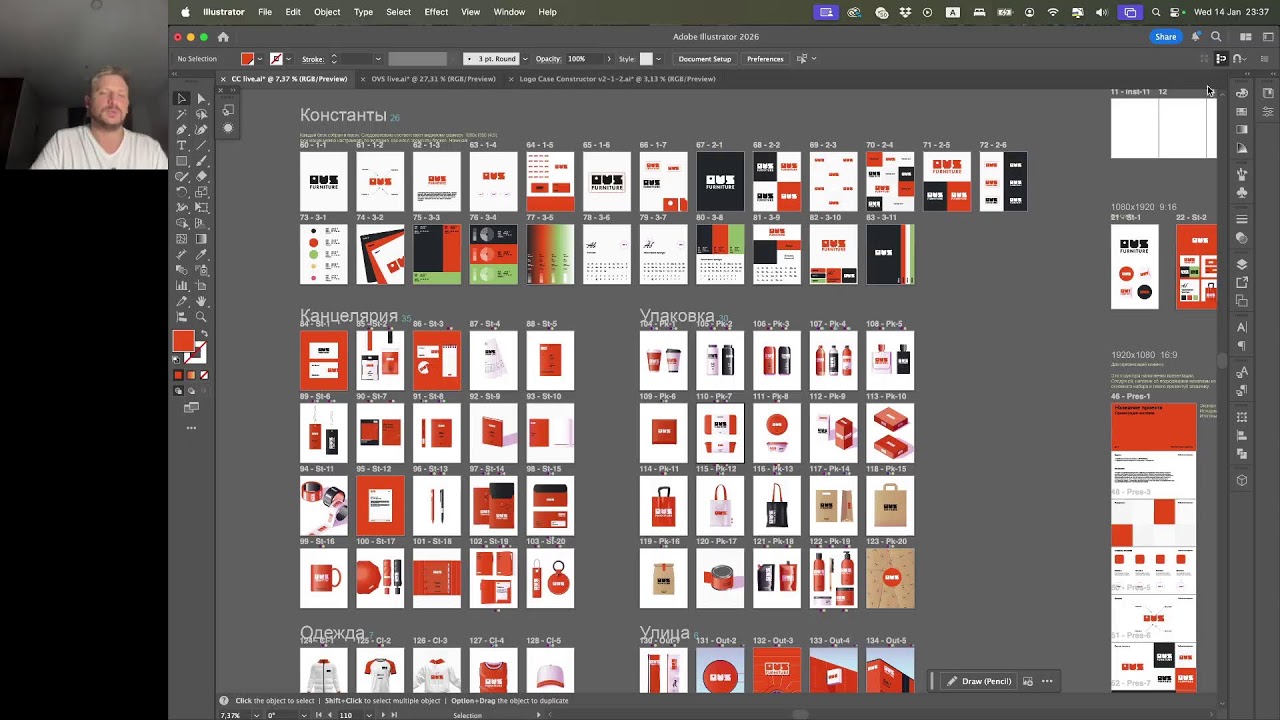The image size is (1280, 720).
Task: Enable Draw Normal mode
Action: [178, 390]
